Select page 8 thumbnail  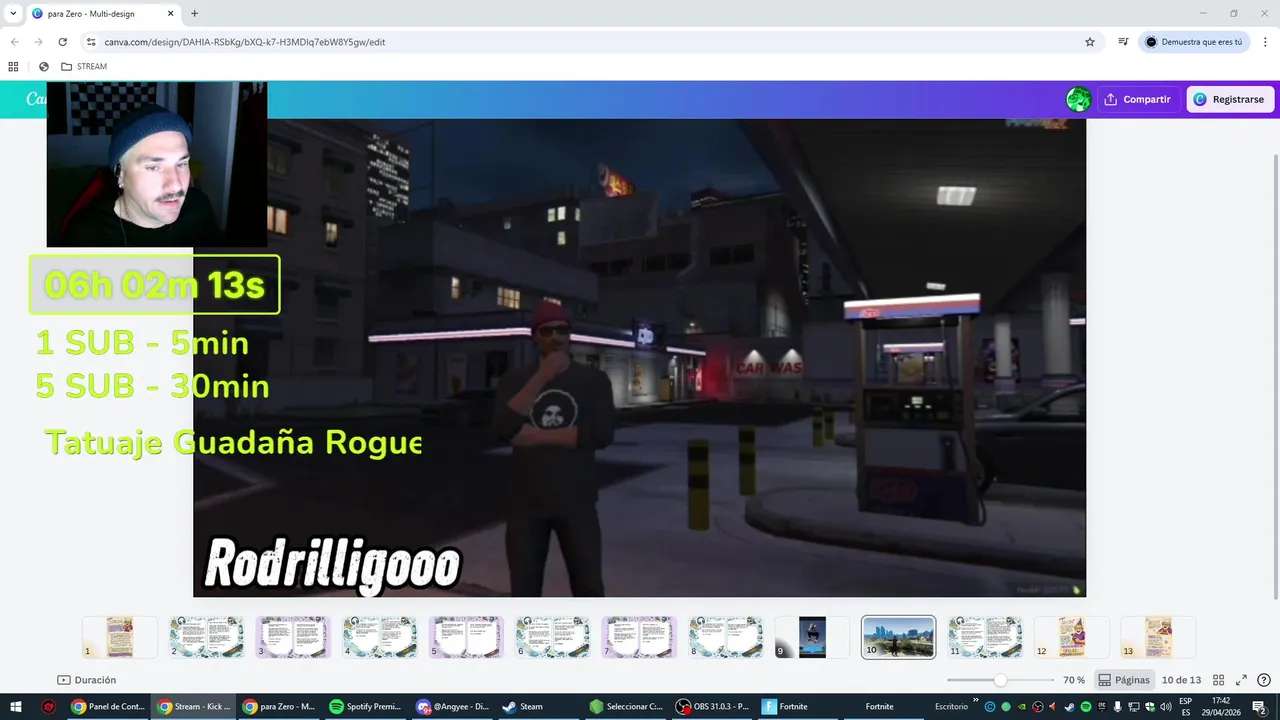click(725, 637)
